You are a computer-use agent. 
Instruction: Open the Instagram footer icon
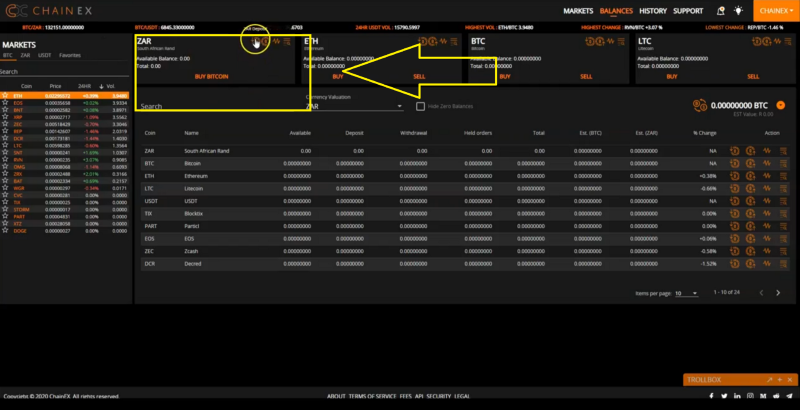[x=751, y=396]
